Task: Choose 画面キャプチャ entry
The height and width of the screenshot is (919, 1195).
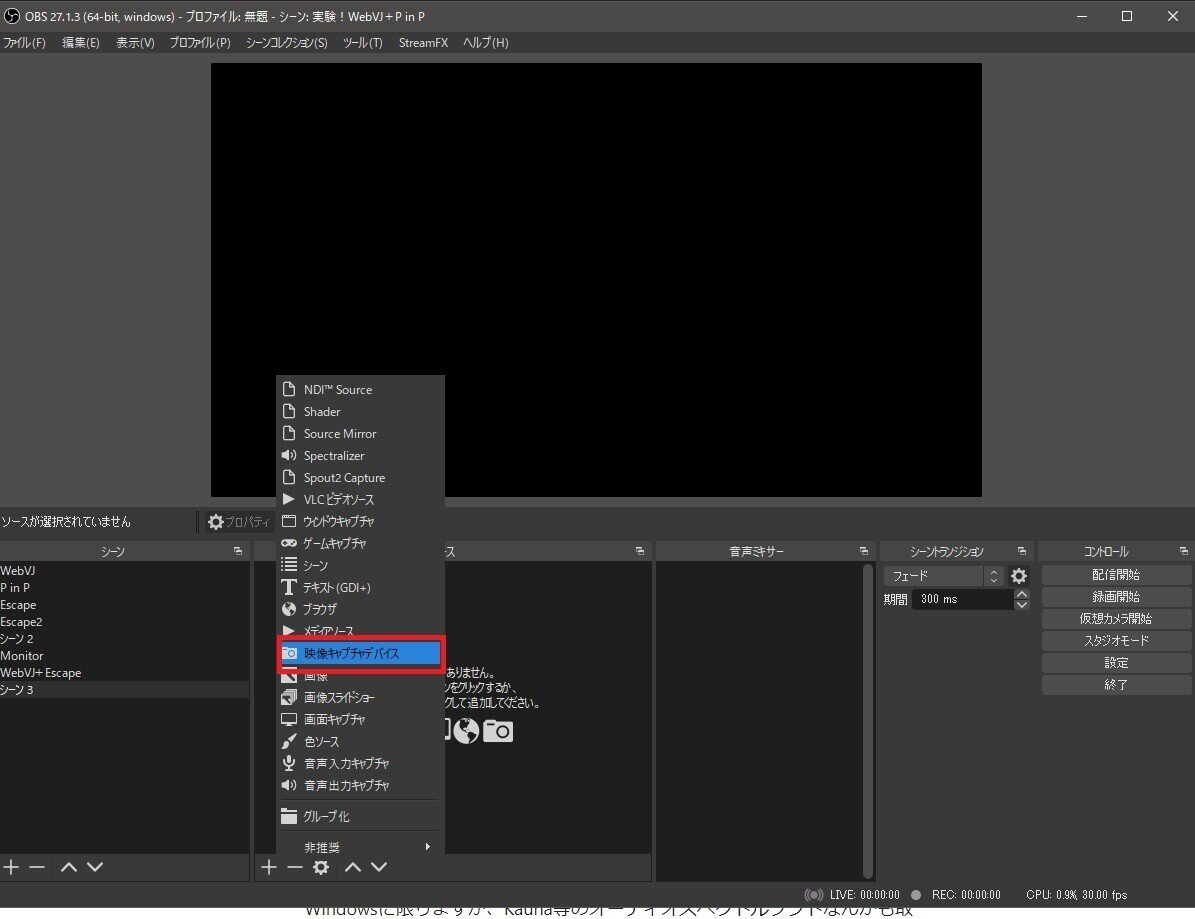Action: tap(360, 720)
